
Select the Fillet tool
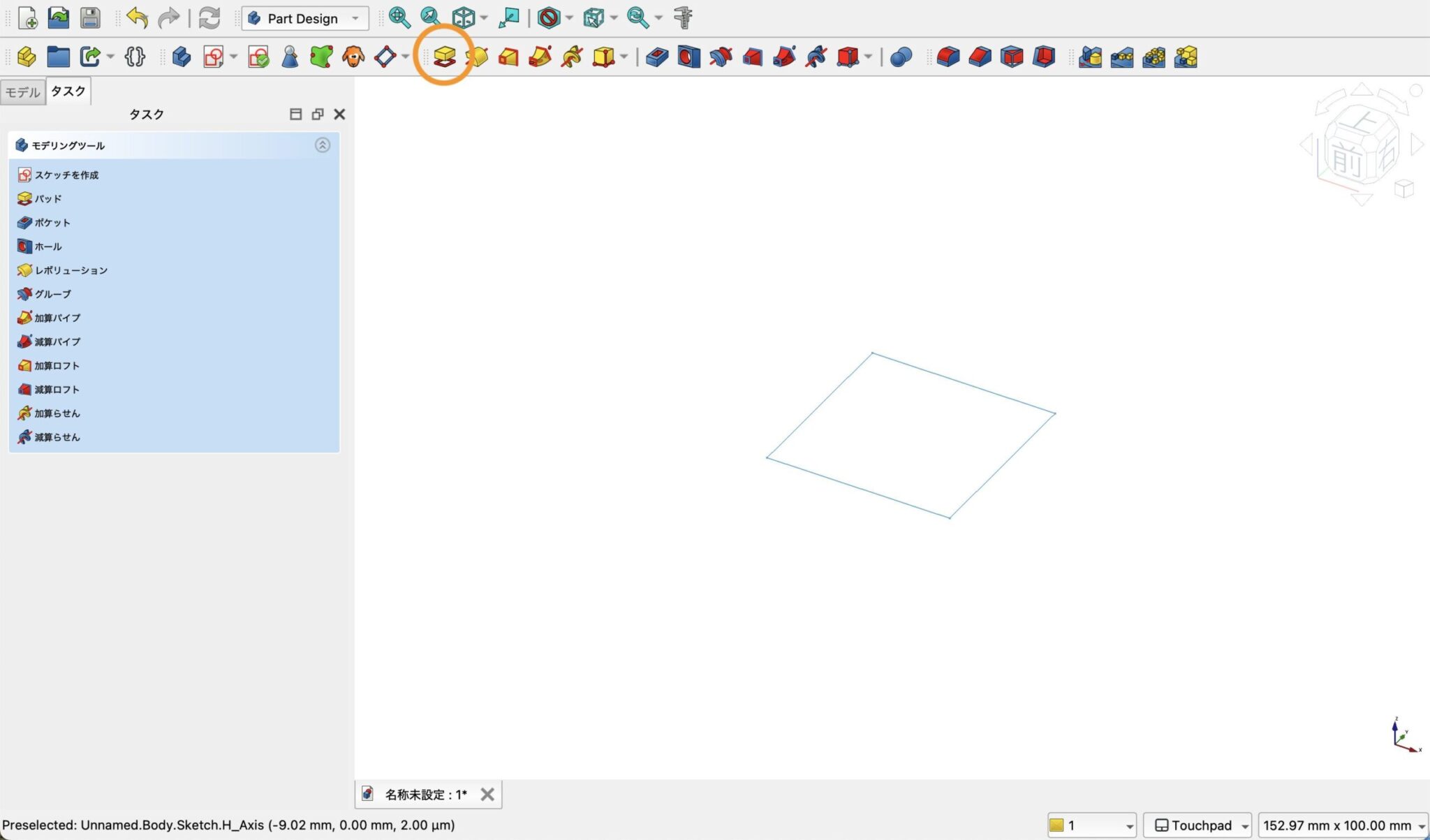tap(948, 57)
